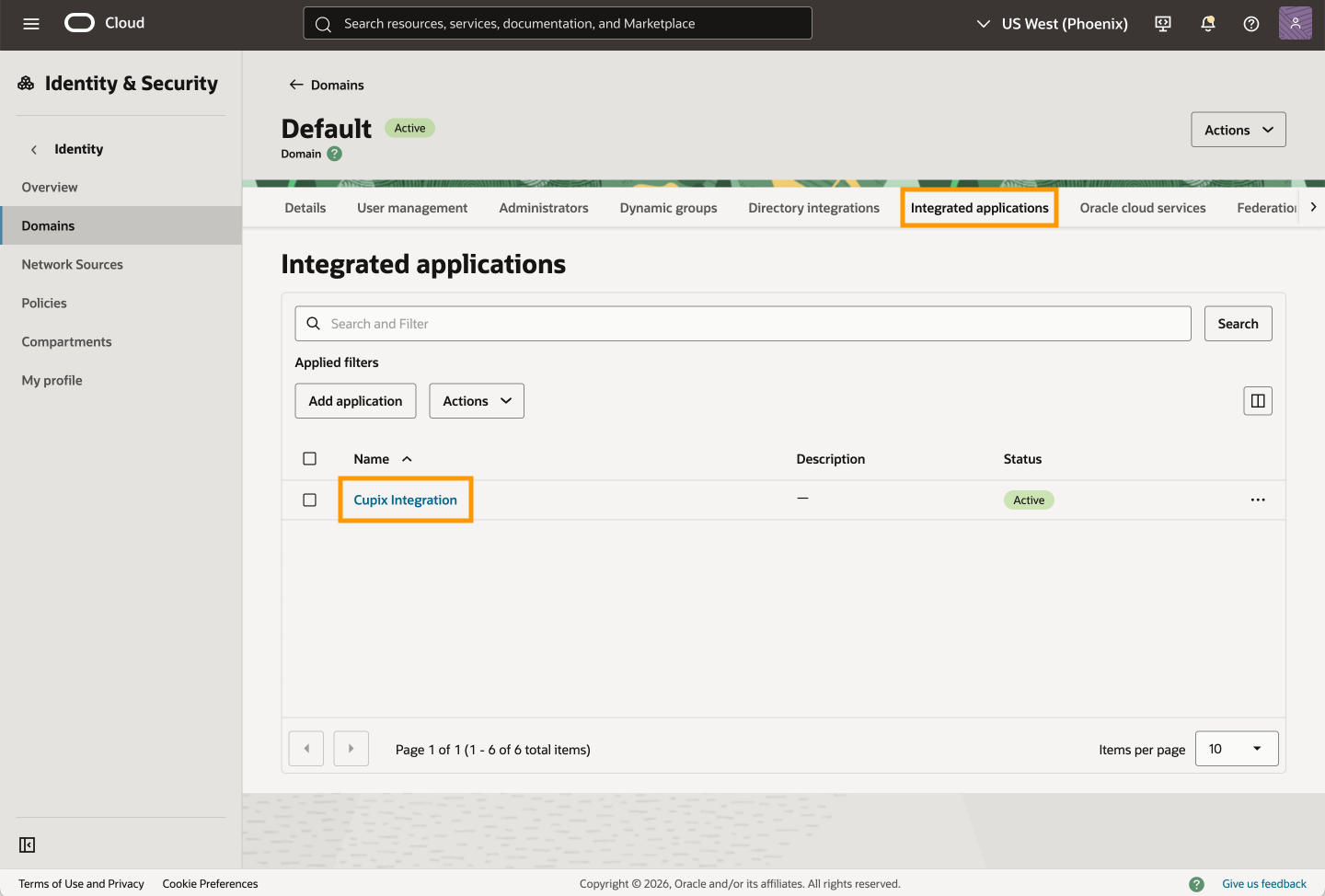Image resolution: width=1325 pixels, height=896 pixels.
Task: Click the page count text
Action: tap(493, 750)
